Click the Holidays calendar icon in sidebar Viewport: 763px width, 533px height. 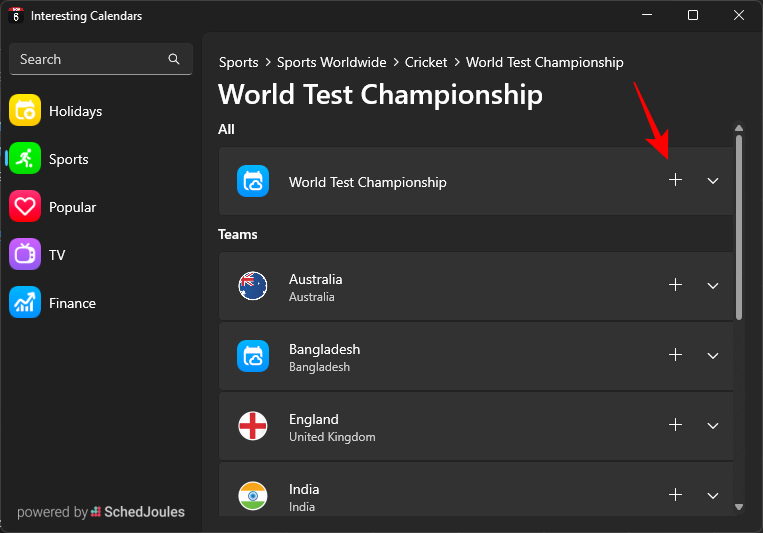click(25, 111)
